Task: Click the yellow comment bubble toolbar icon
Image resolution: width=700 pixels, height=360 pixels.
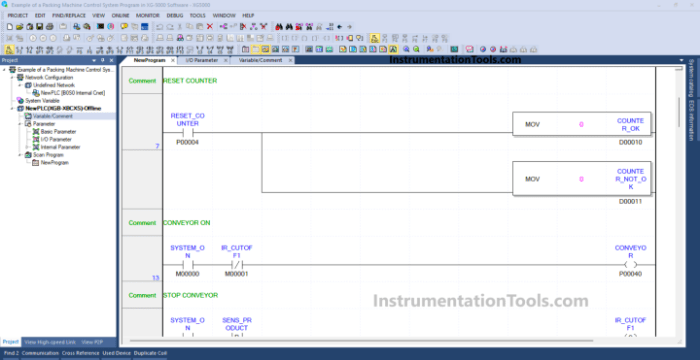Action: (124, 27)
